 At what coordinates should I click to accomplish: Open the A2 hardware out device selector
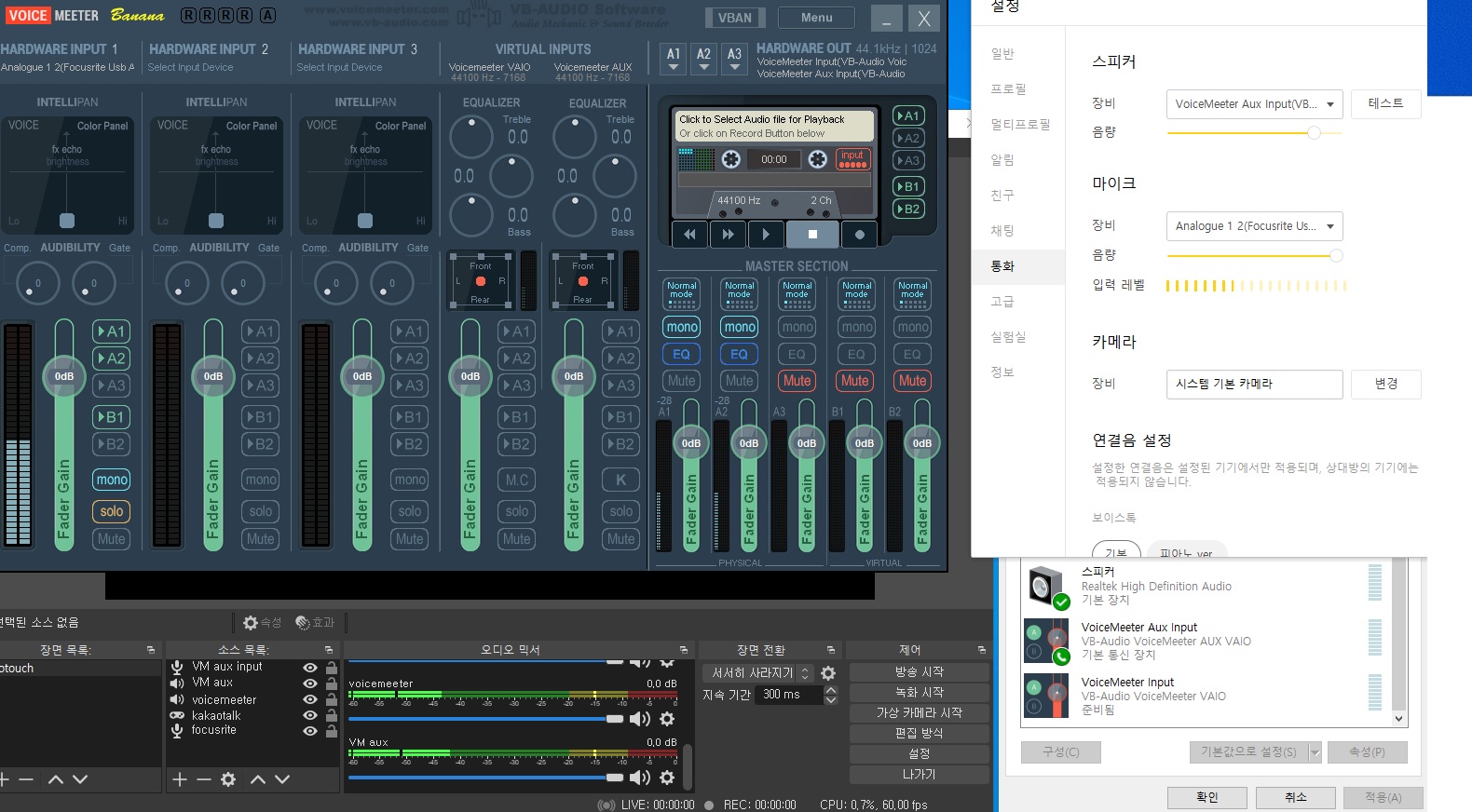coord(704,60)
